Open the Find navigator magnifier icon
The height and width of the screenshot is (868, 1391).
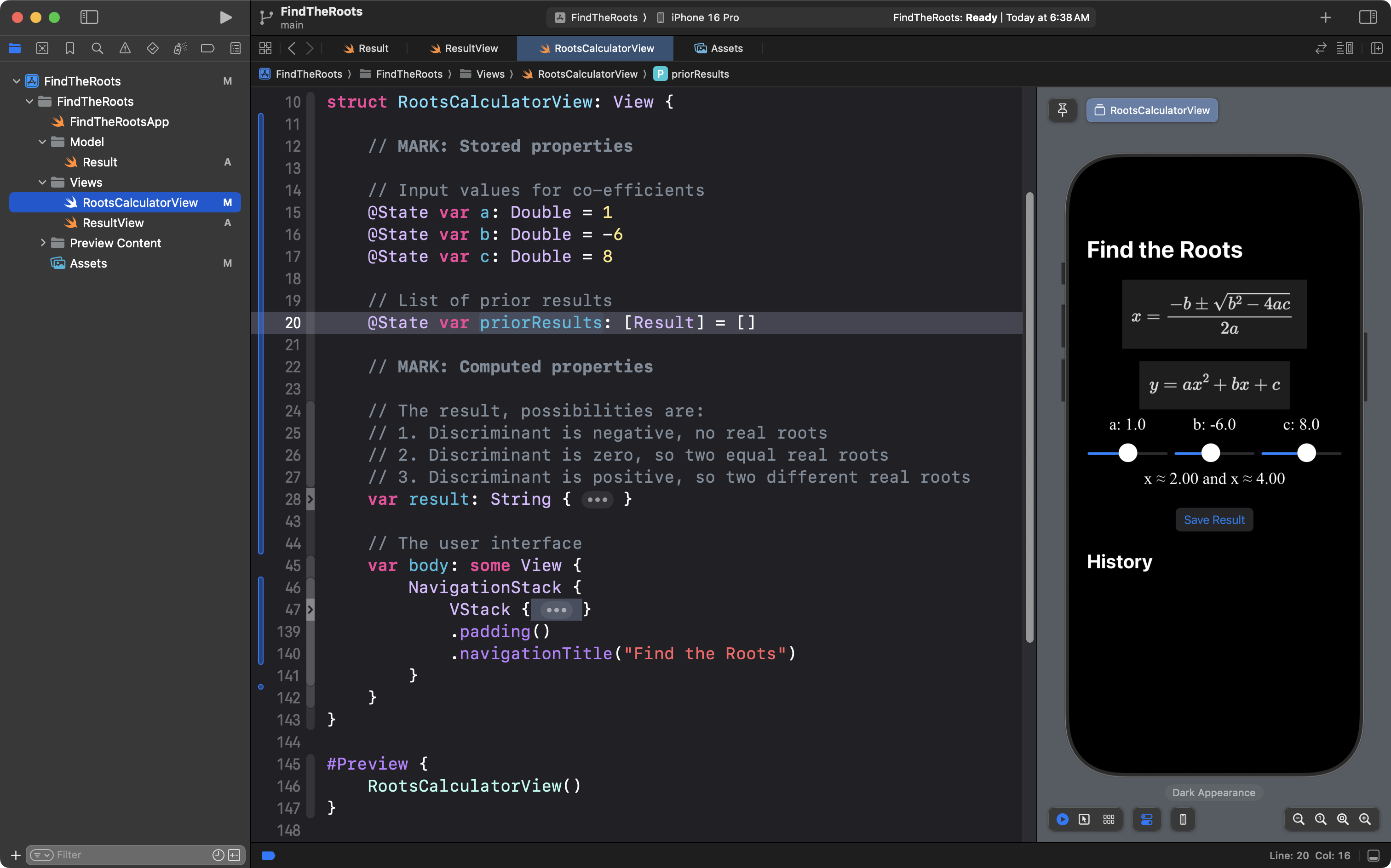[97, 48]
